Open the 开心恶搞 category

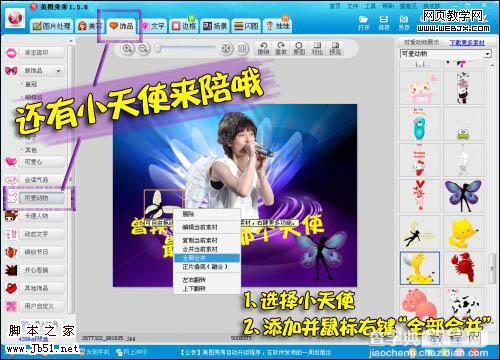[x=41, y=270]
